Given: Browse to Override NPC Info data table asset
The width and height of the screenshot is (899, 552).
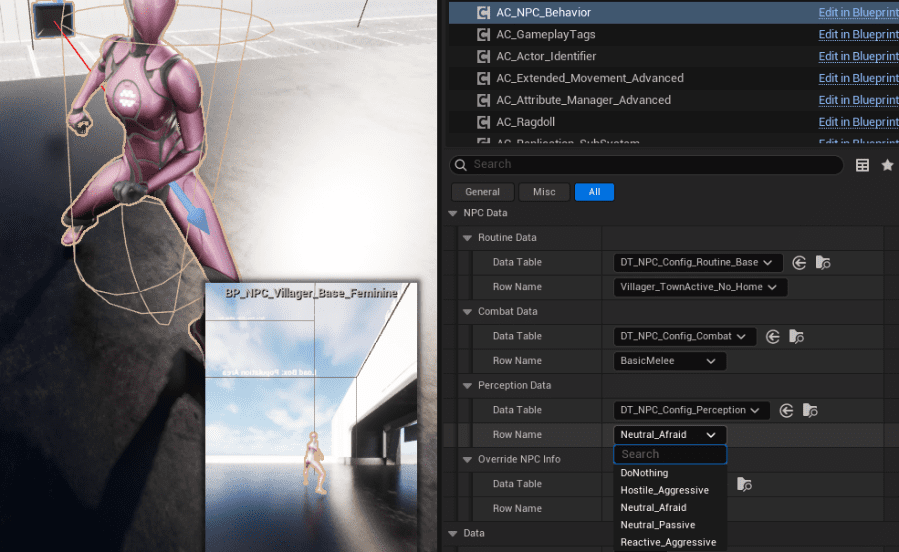Looking at the screenshot, I should (x=744, y=484).
